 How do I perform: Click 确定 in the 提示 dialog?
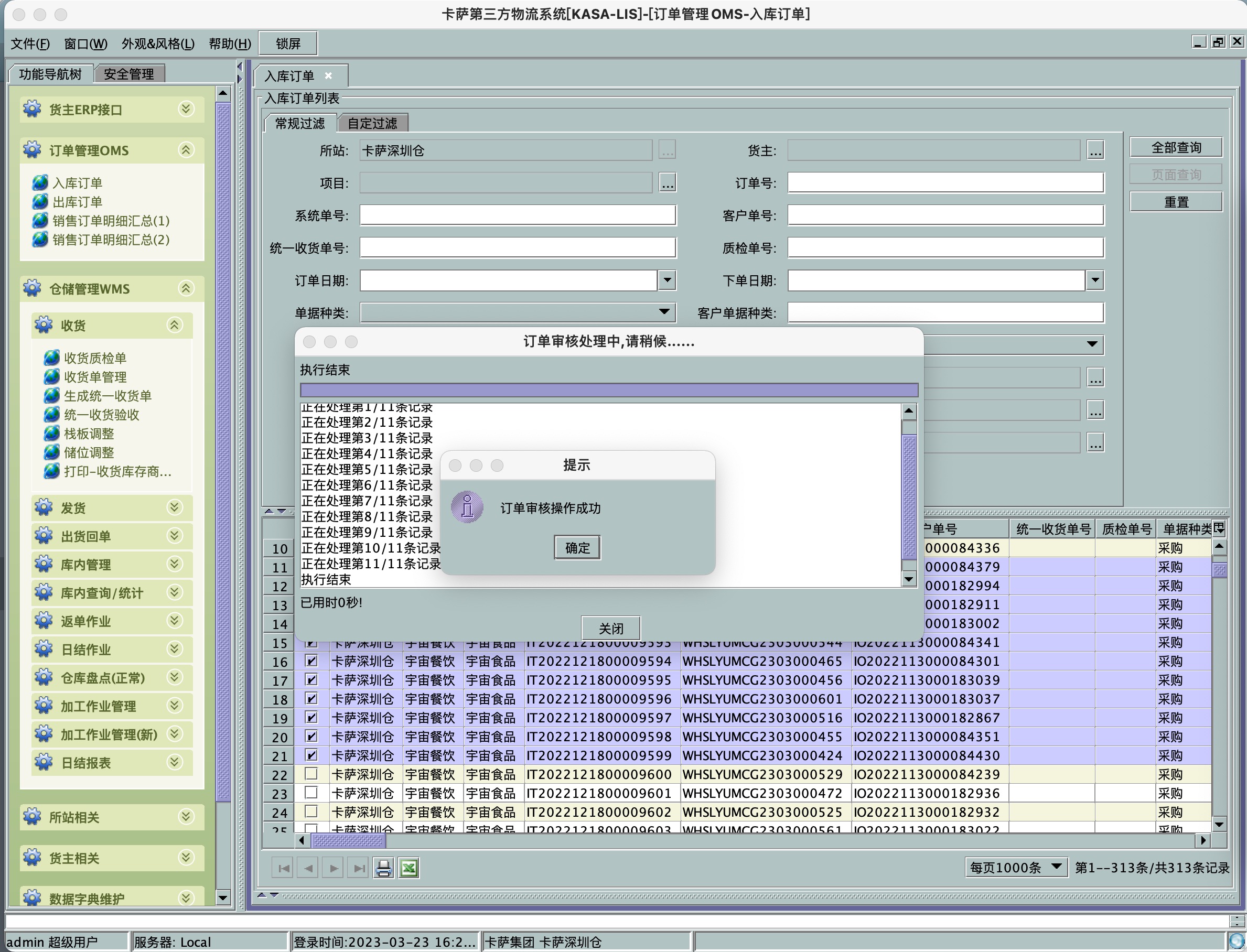click(x=577, y=548)
